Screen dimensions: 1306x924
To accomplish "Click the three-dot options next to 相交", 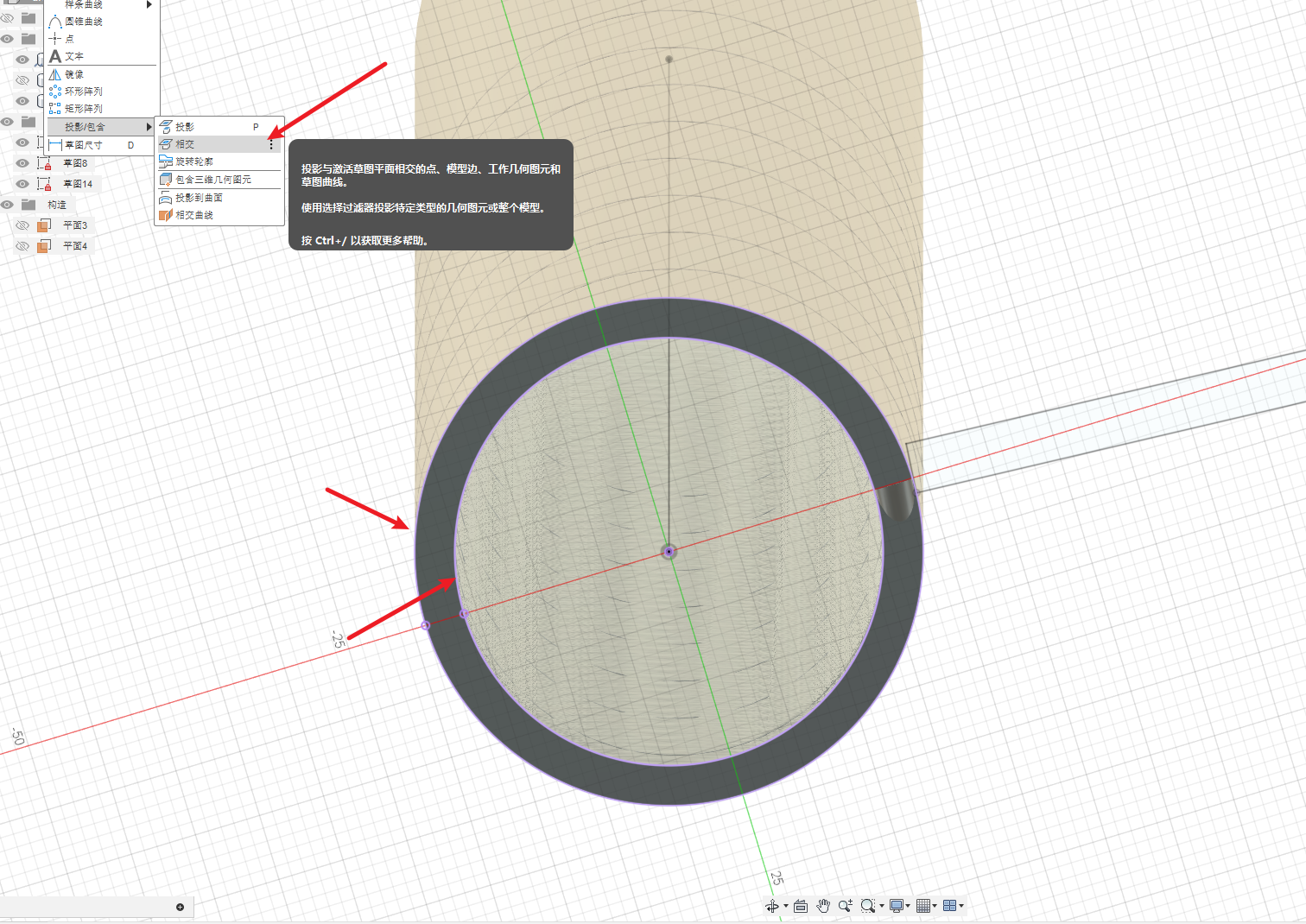I will 271,145.
